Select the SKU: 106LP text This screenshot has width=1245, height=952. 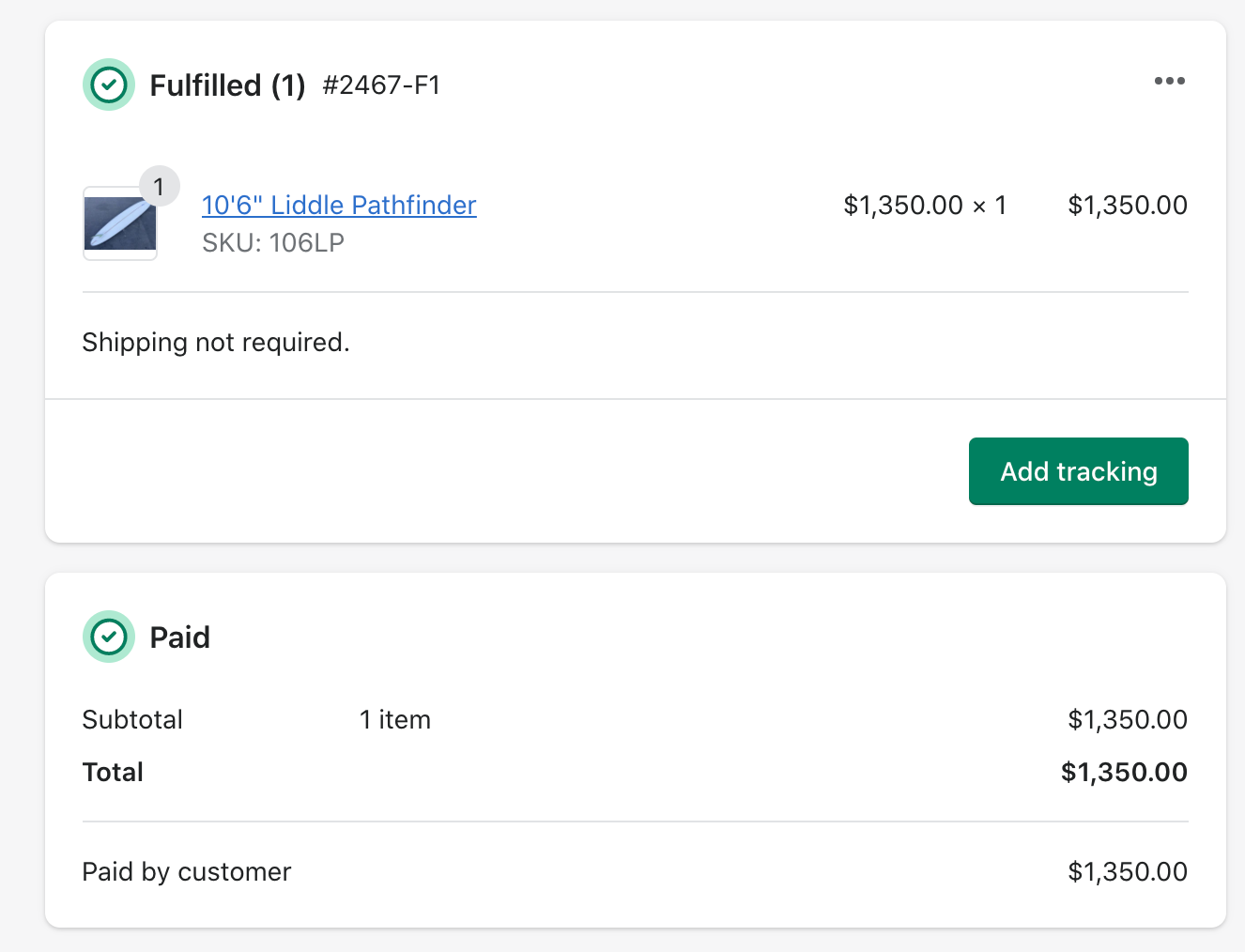[273, 243]
